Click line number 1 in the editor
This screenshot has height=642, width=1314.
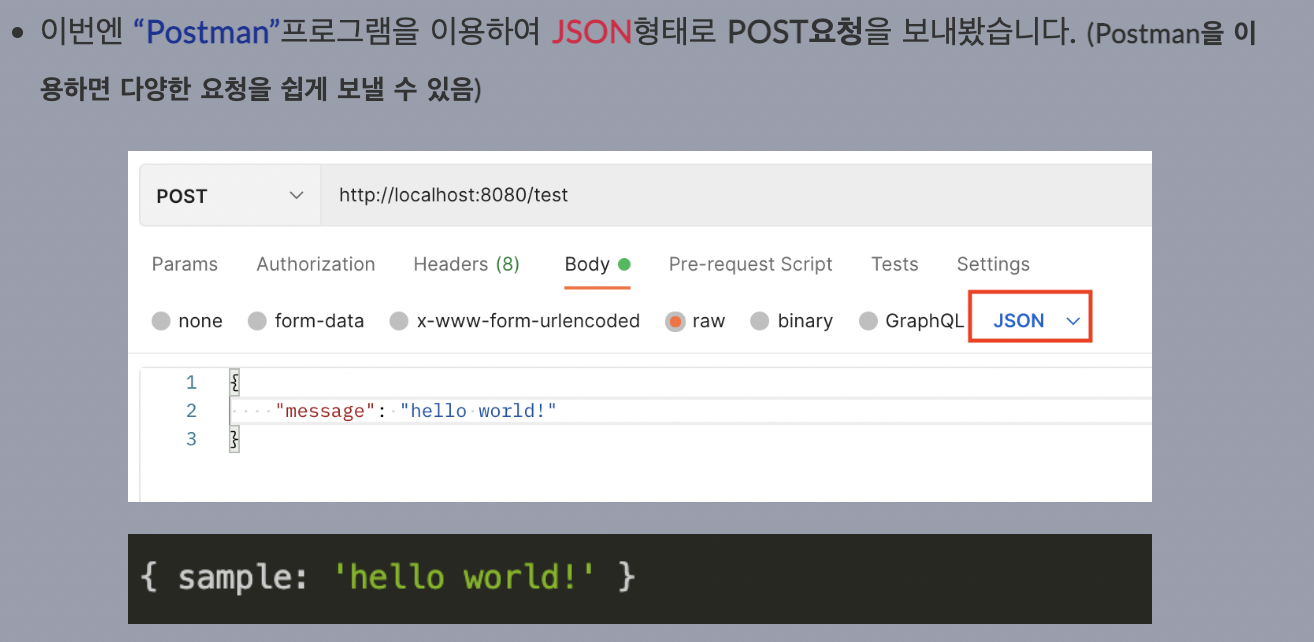coord(191,383)
